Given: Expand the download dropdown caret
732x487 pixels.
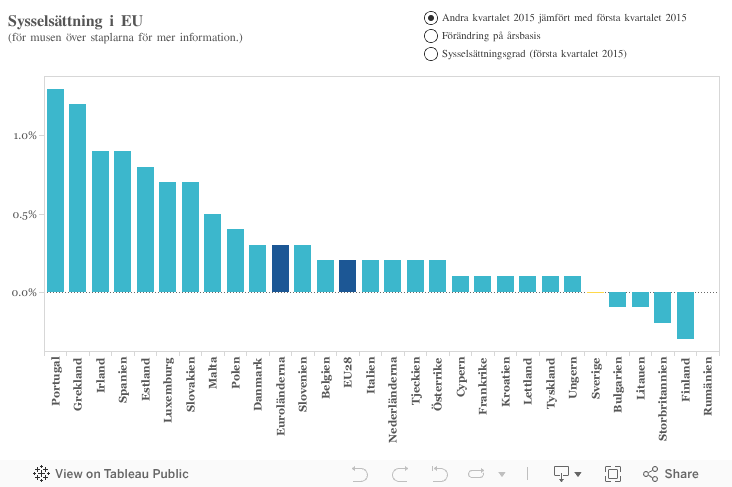Looking at the screenshot, I should [579, 475].
